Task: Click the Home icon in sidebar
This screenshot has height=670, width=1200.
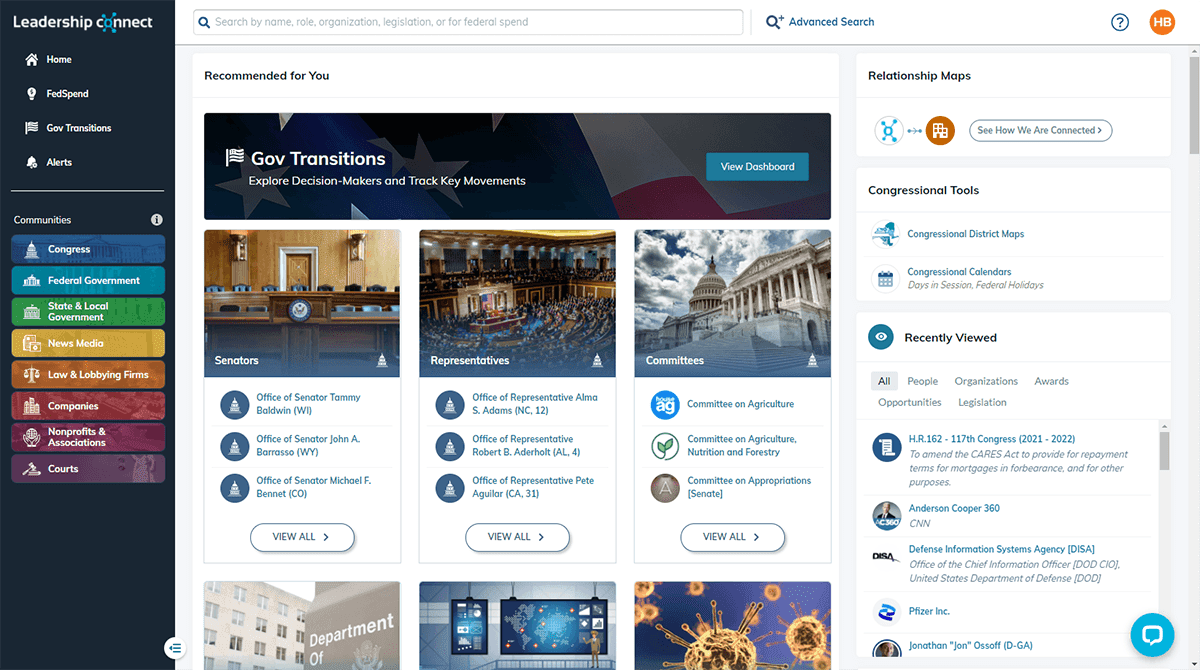Action: [32, 60]
